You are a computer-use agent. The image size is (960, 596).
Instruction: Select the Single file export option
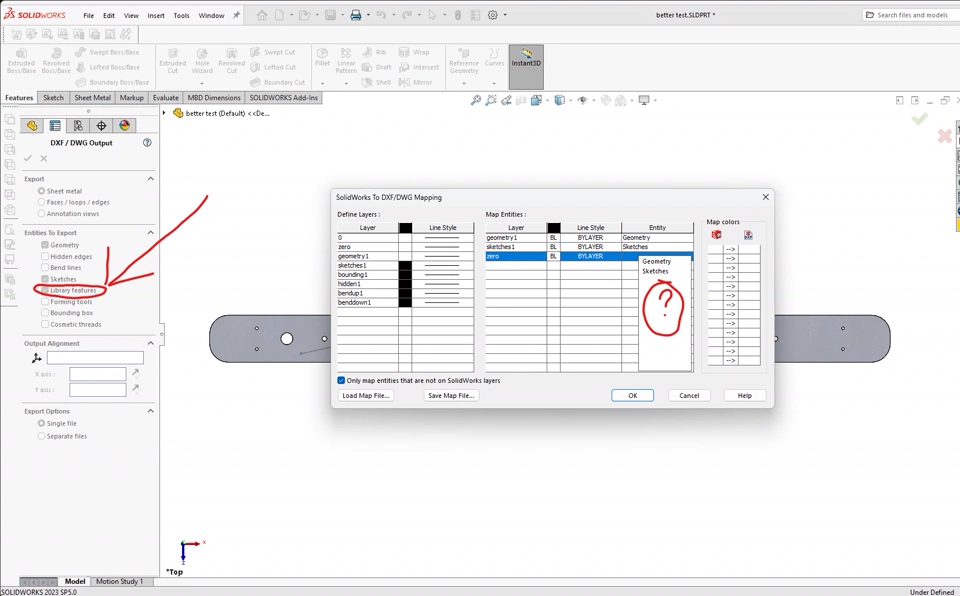[41, 423]
